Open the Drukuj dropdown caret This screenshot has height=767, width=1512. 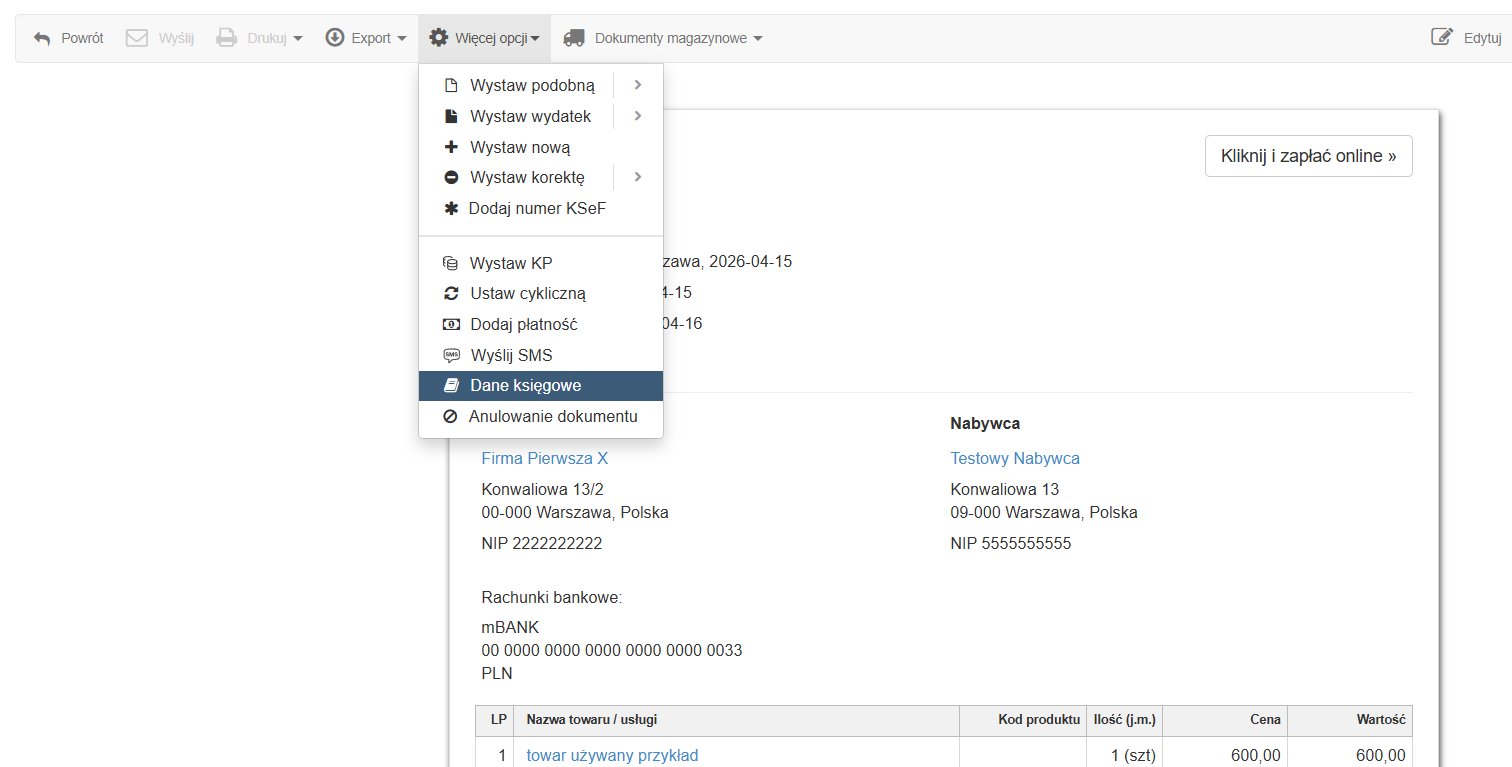(298, 39)
